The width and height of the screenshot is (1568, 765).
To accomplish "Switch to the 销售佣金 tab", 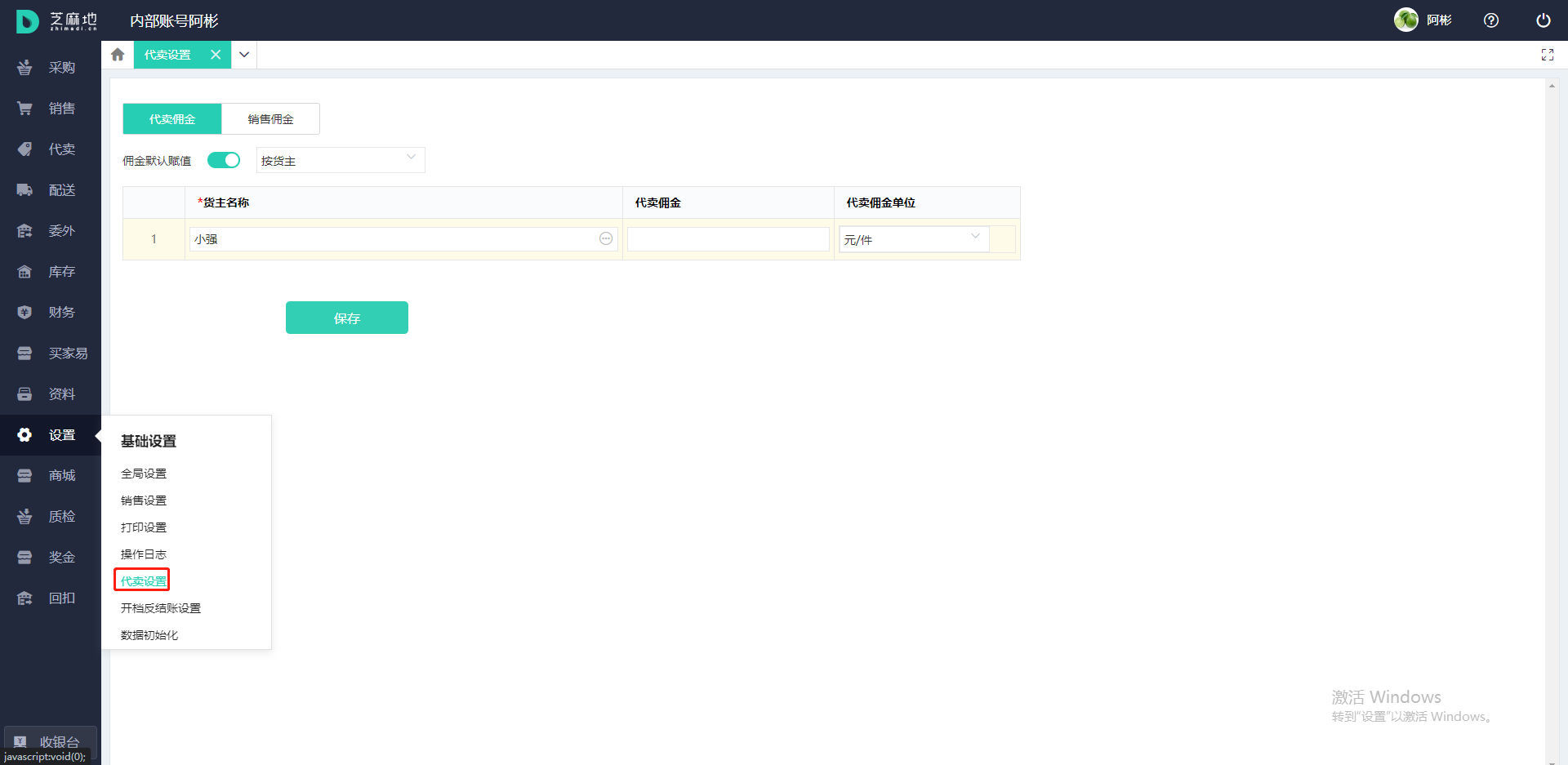I will [x=271, y=119].
